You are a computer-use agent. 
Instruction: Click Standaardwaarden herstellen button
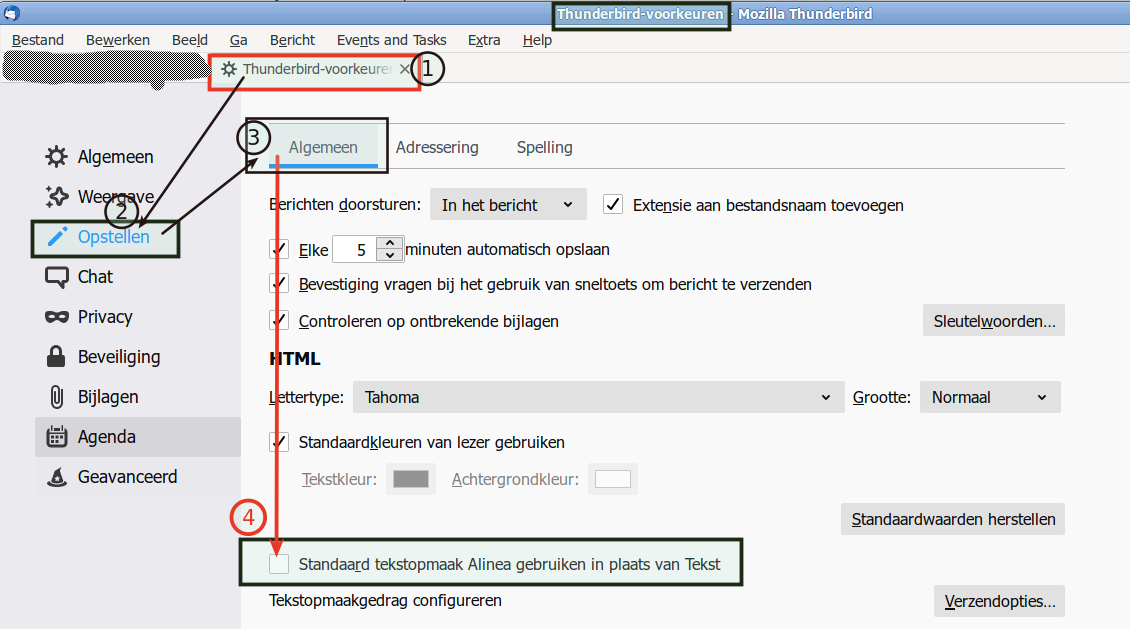pos(953,519)
